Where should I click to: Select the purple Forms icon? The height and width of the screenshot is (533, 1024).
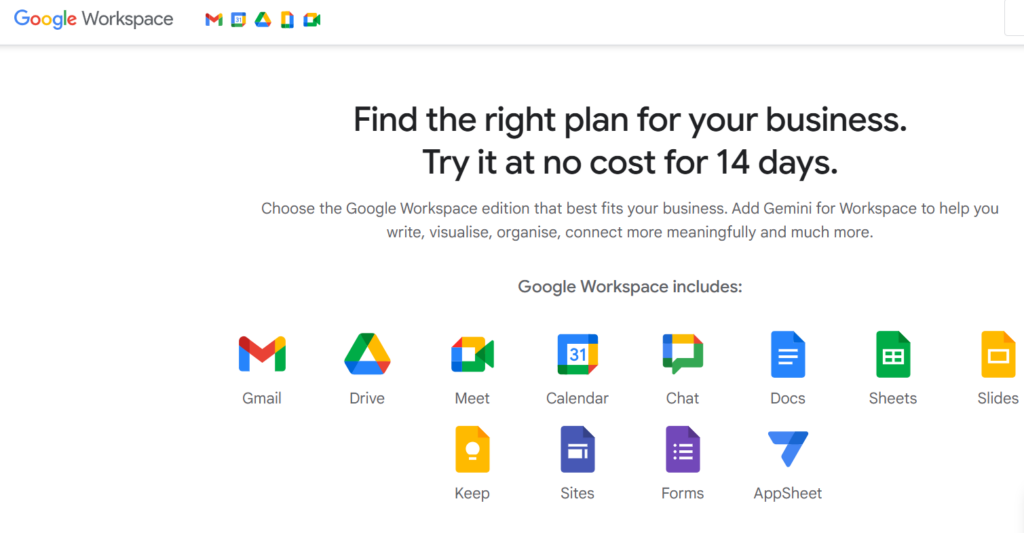click(682, 449)
